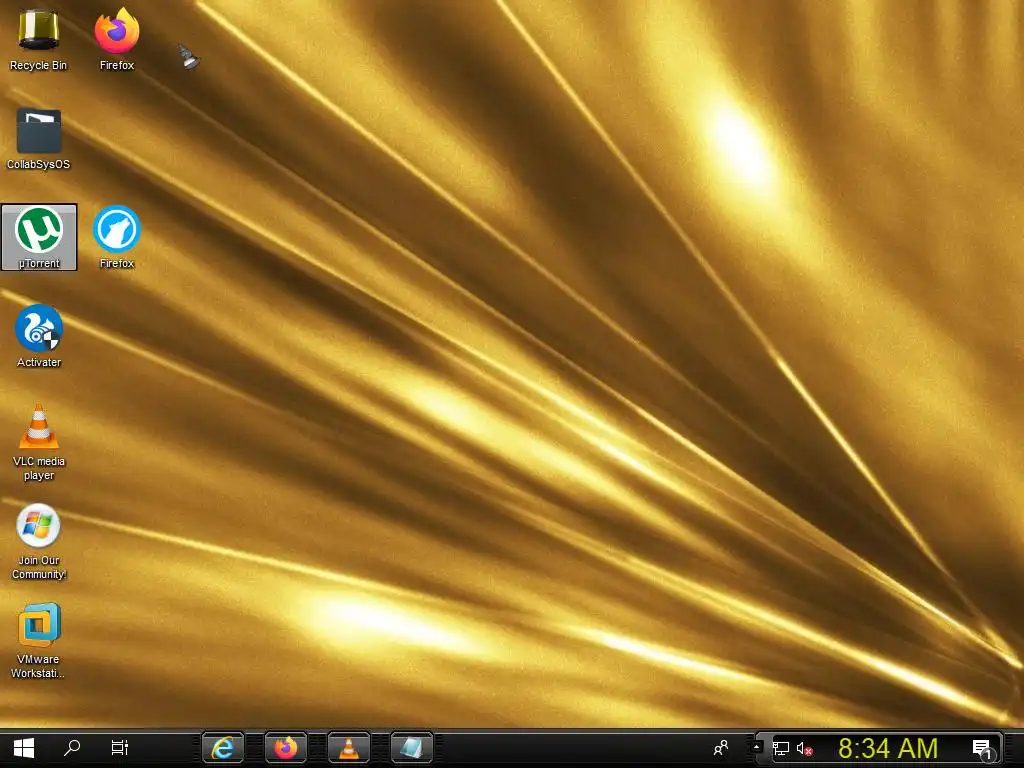Image resolution: width=1024 pixels, height=768 pixels.
Task: Select the VMware Workstation desktop icon
Action: pos(39,641)
